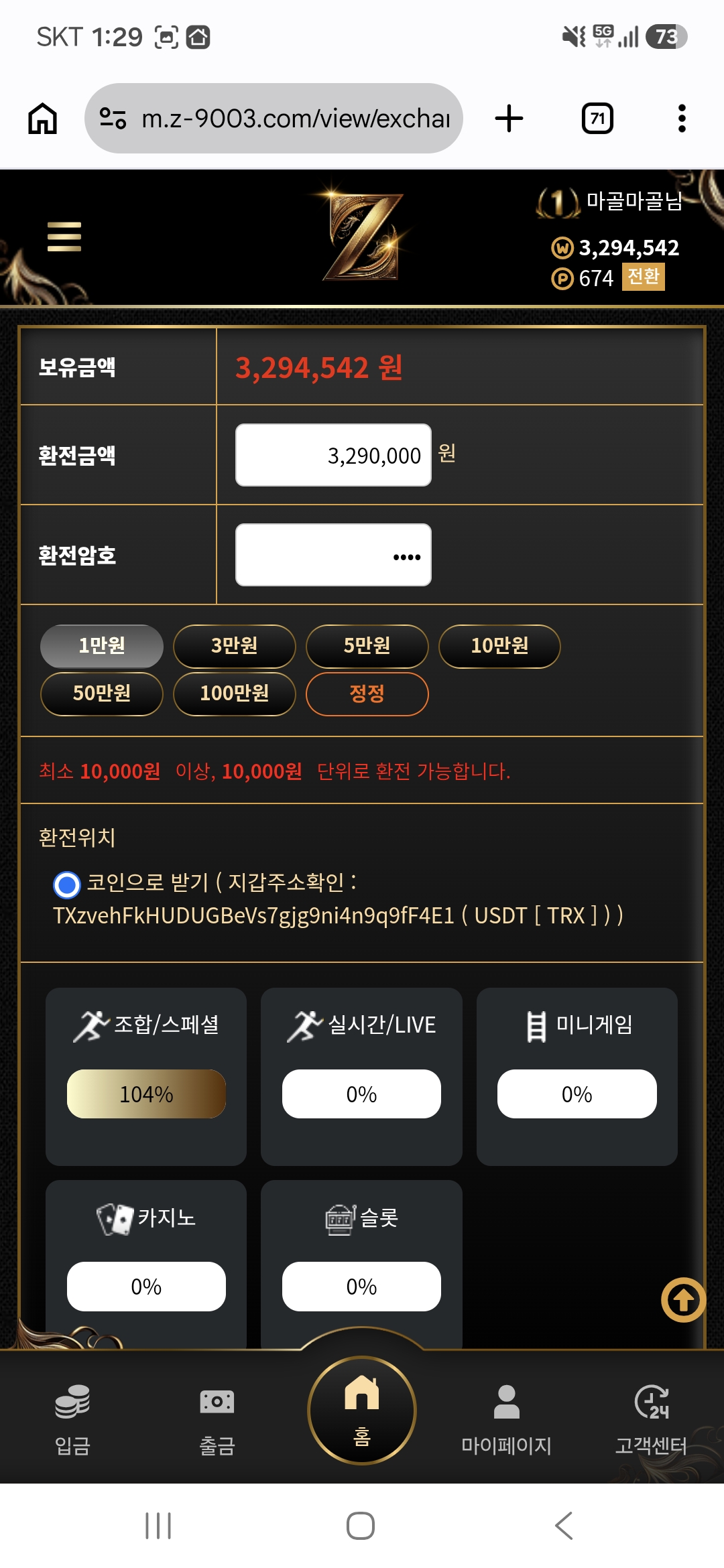Tap the scroll-to-top arrow icon

[683, 1300]
